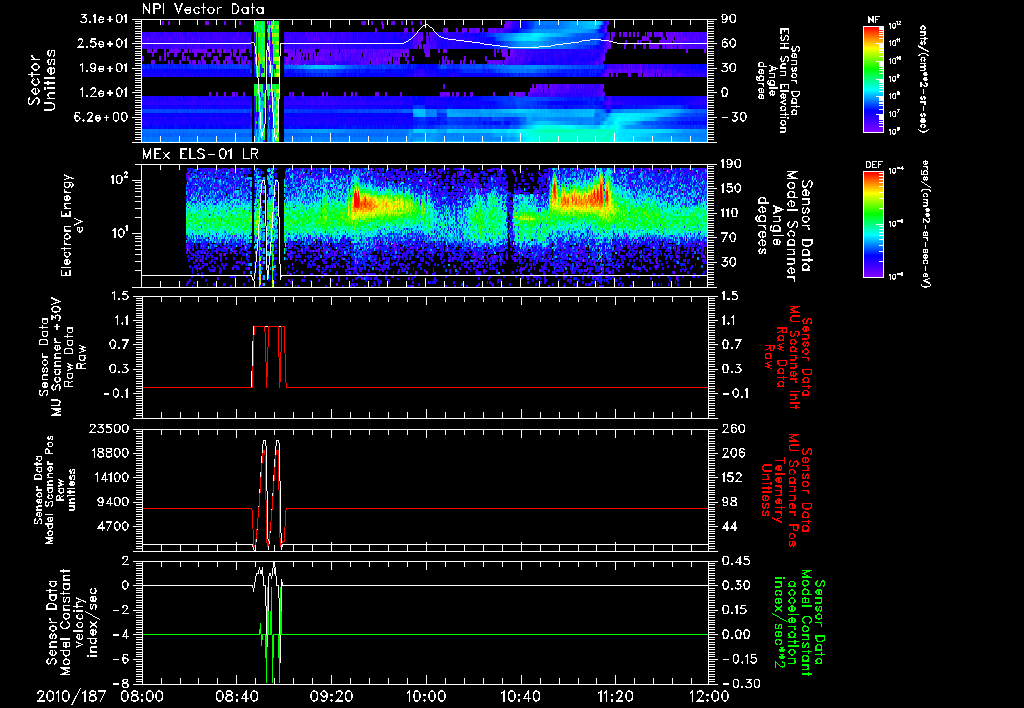Click the 11:20 time axis label

(615, 696)
